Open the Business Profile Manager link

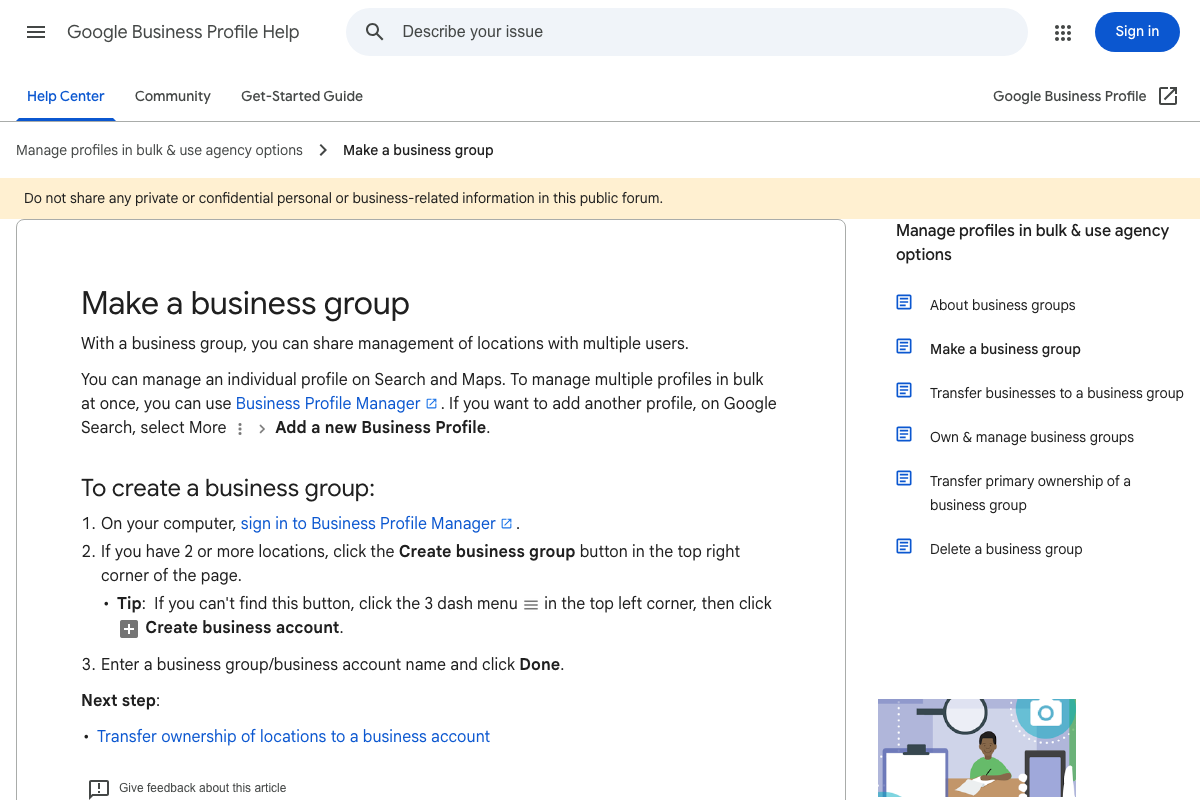tap(336, 403)
